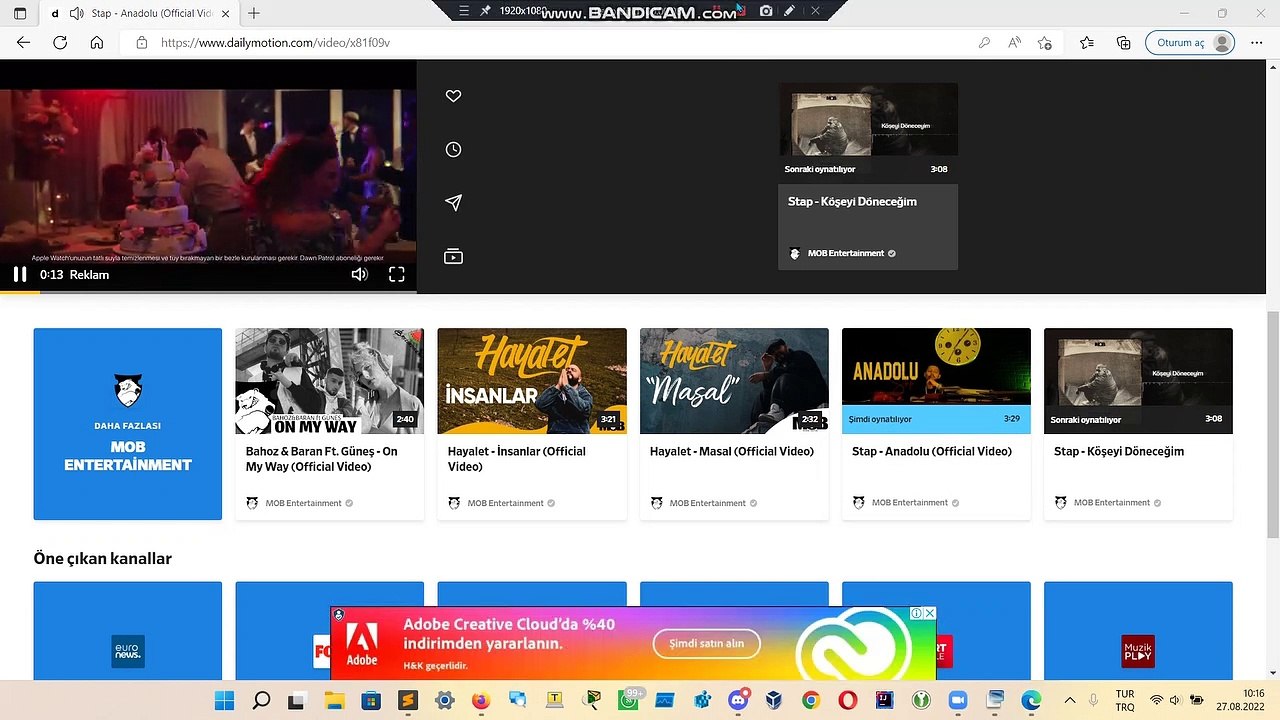The width and height of the screenshot is (1280, 720).
Task: Open Euronews featured channel tile
Action: pyautogui.click(x=128, y=631)
